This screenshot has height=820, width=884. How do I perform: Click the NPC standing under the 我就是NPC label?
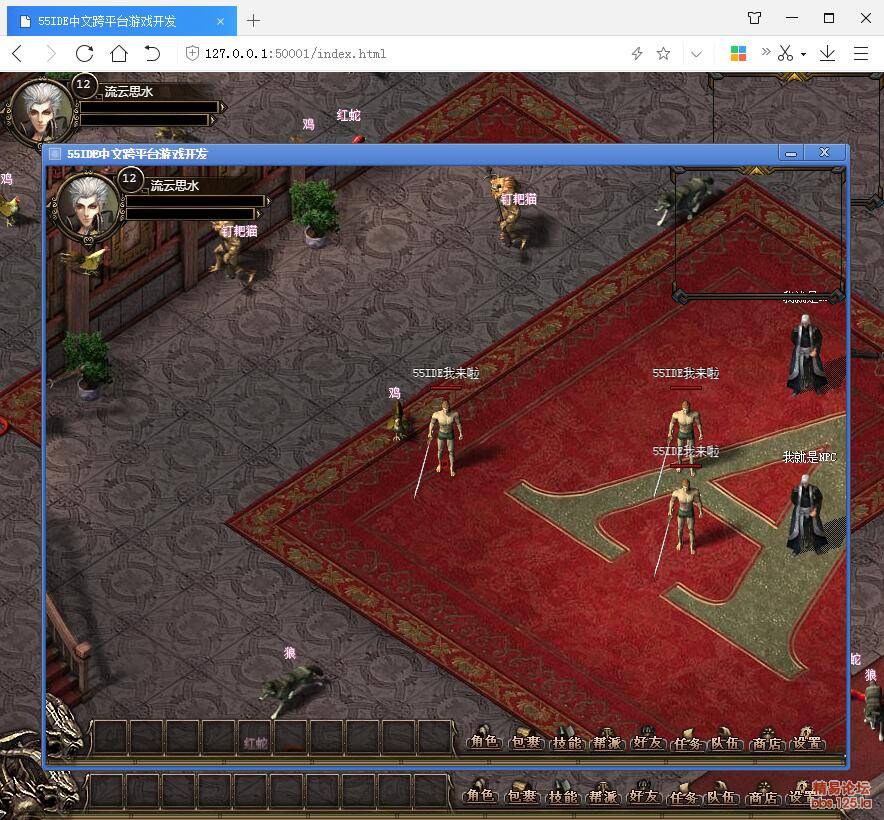(x=805, y=513)
